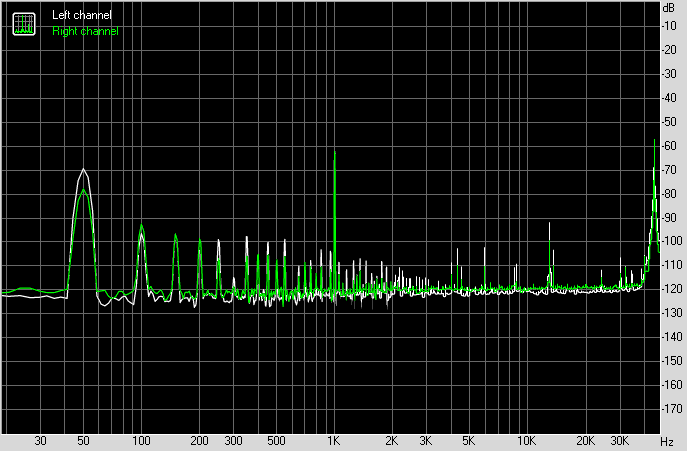687x451 pixels.
Task: Click the '1K' frequency axis label
Action: point(334,440)
